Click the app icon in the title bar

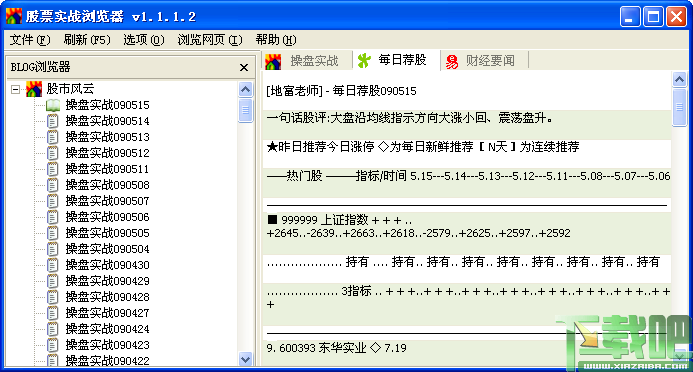tap(14, 16)
